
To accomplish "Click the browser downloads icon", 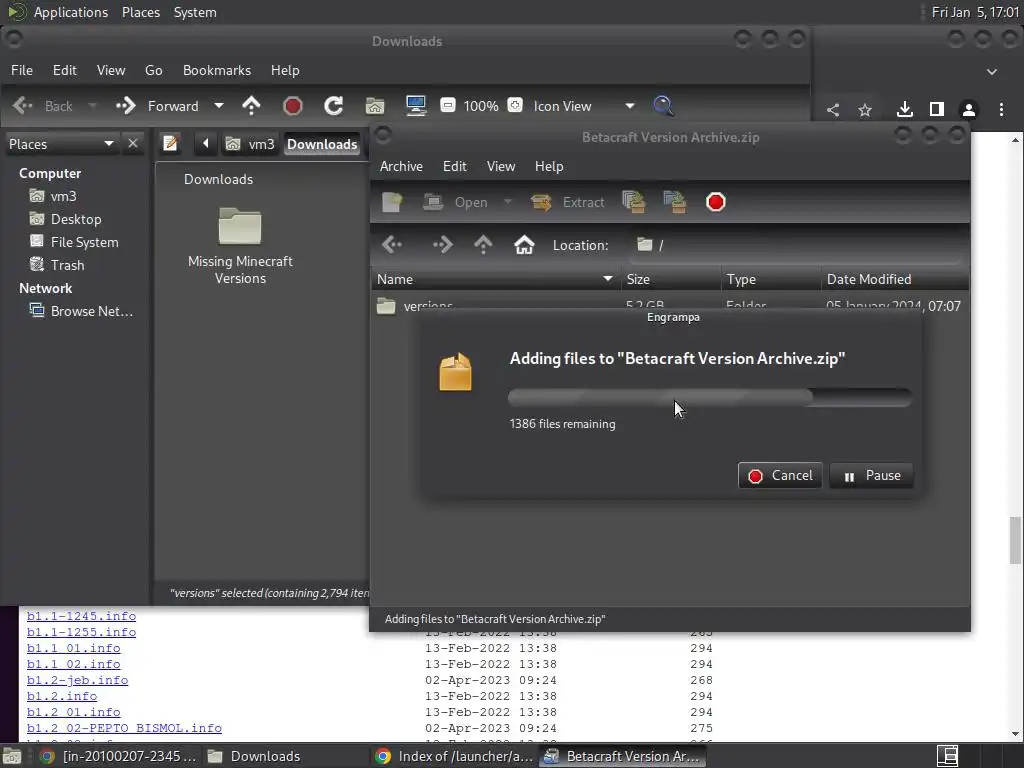I will (904, 109).
